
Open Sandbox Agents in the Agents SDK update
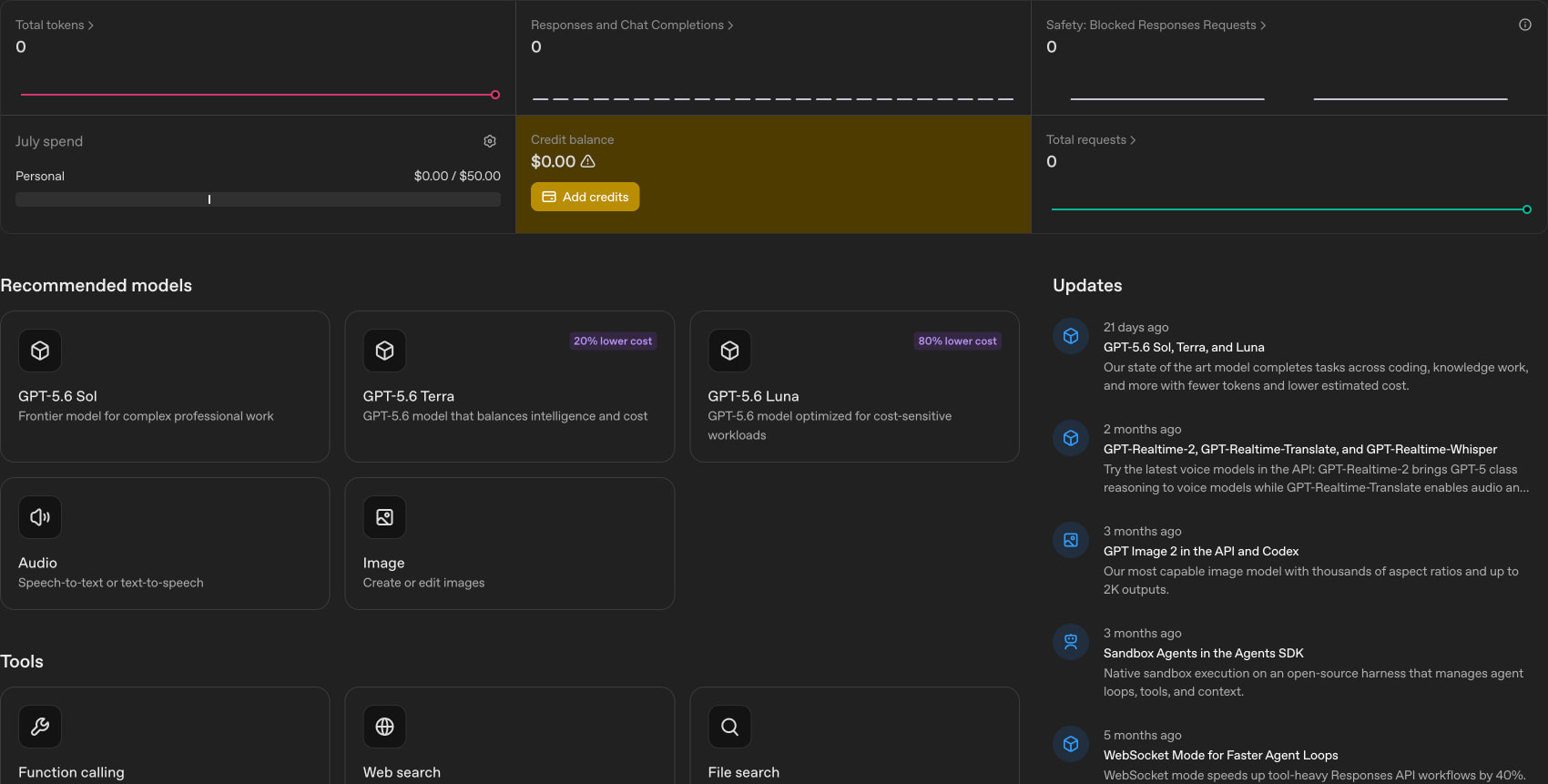point(1204,653)
